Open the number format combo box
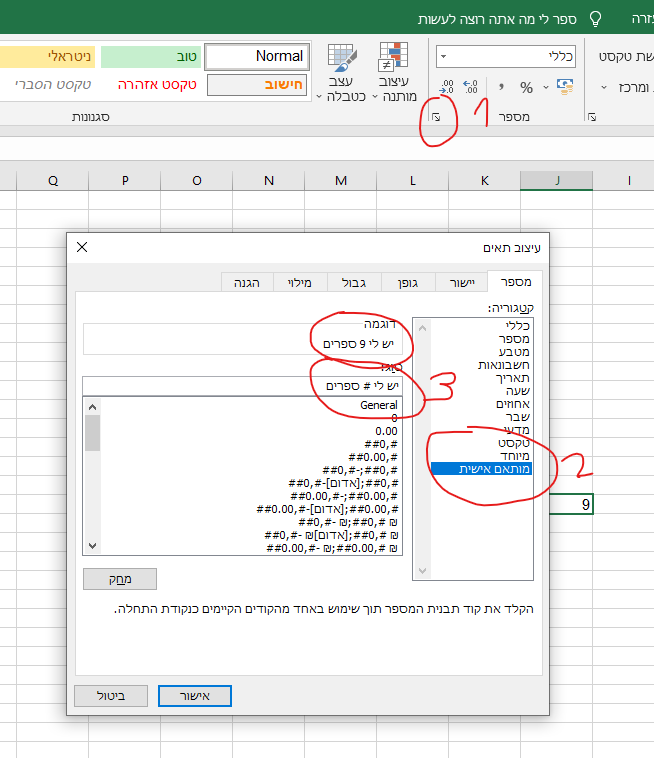The image size is (654, 758). click(x=506, y=57)
